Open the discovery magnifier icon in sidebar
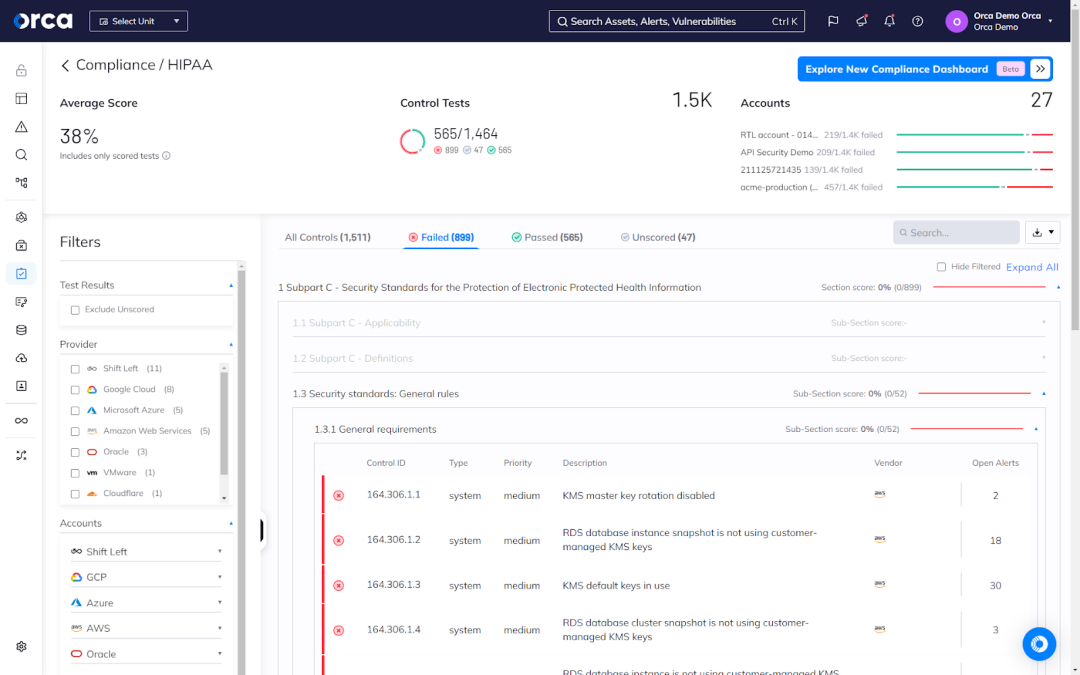The width and height of the screenshot is (1080, 675). point(21,155)
